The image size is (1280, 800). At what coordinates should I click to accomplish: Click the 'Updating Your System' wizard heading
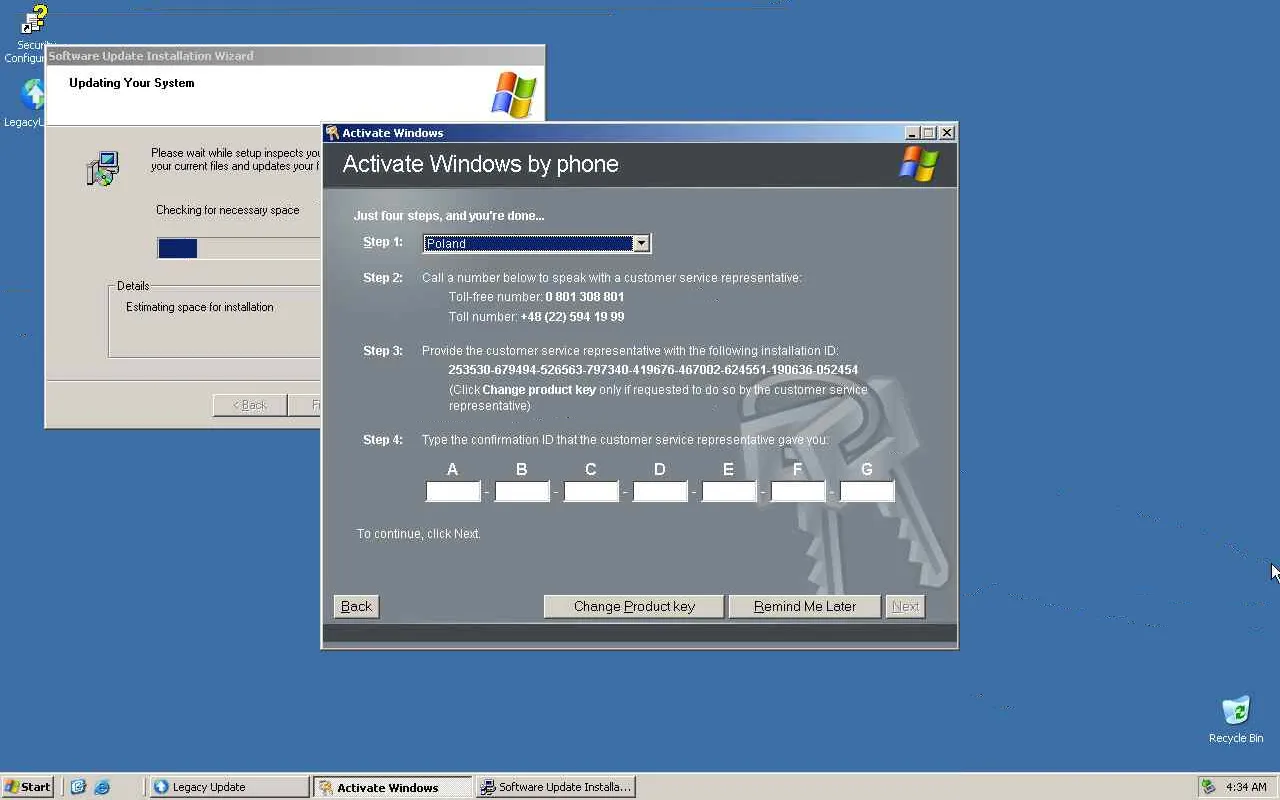click(x=132, y=83)
